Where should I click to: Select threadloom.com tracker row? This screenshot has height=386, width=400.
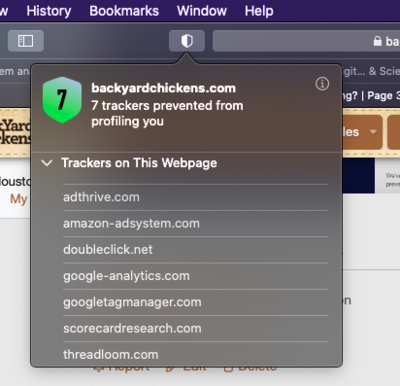pos(195,354)
